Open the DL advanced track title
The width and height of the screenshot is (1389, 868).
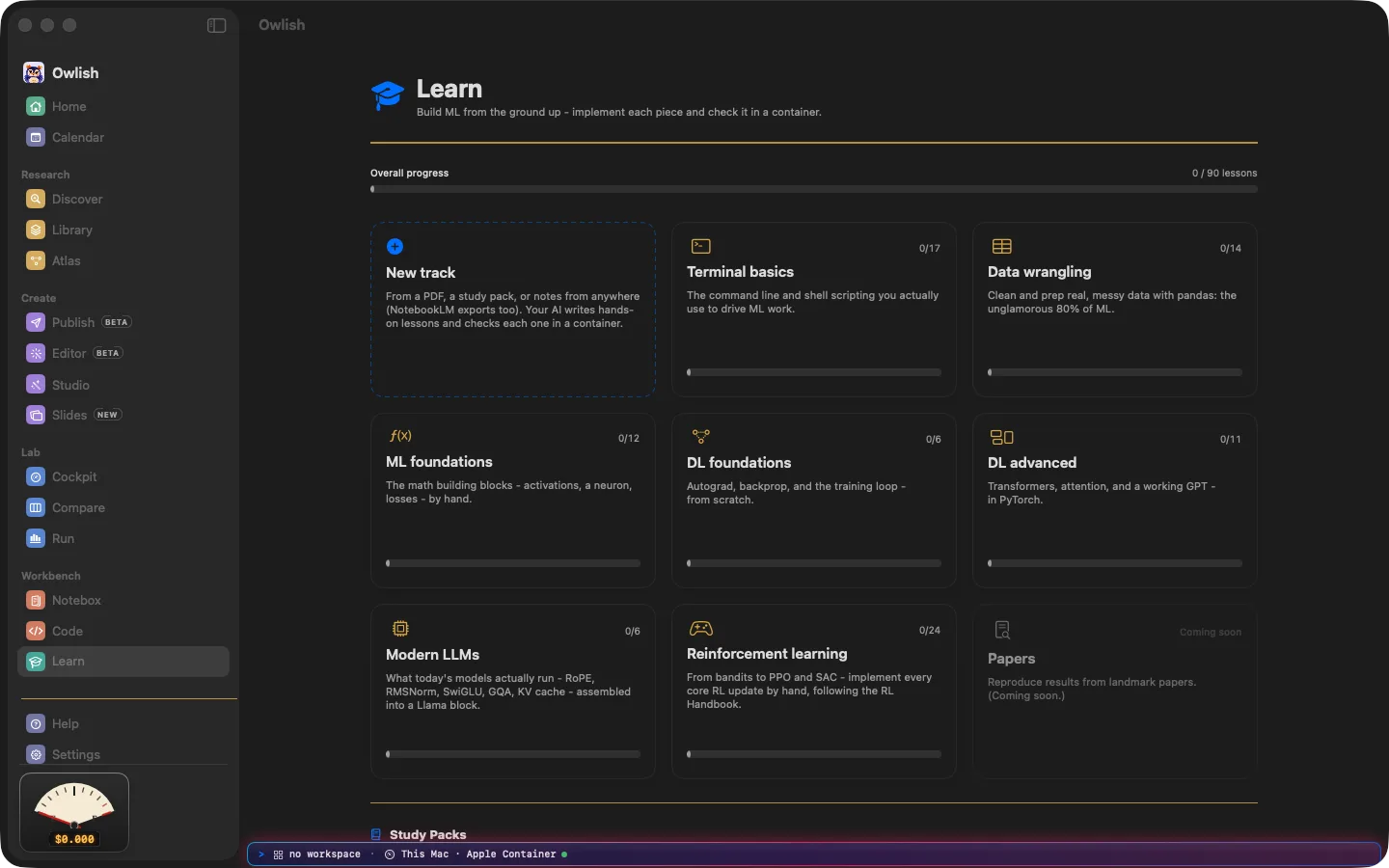tap(1032, 463)
